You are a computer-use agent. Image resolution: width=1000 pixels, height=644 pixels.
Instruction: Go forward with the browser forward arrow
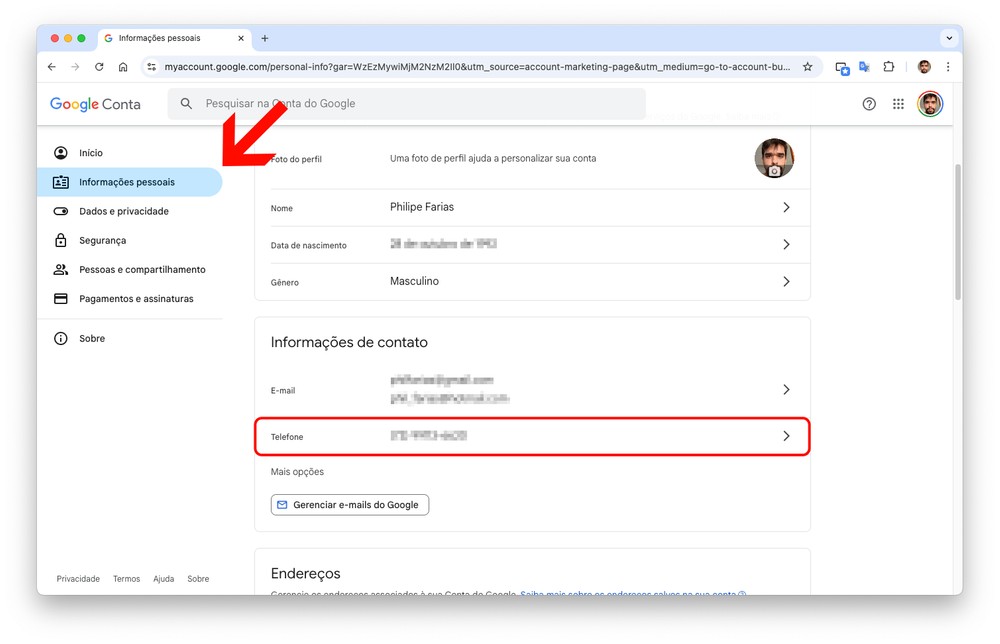pos(75,67)
